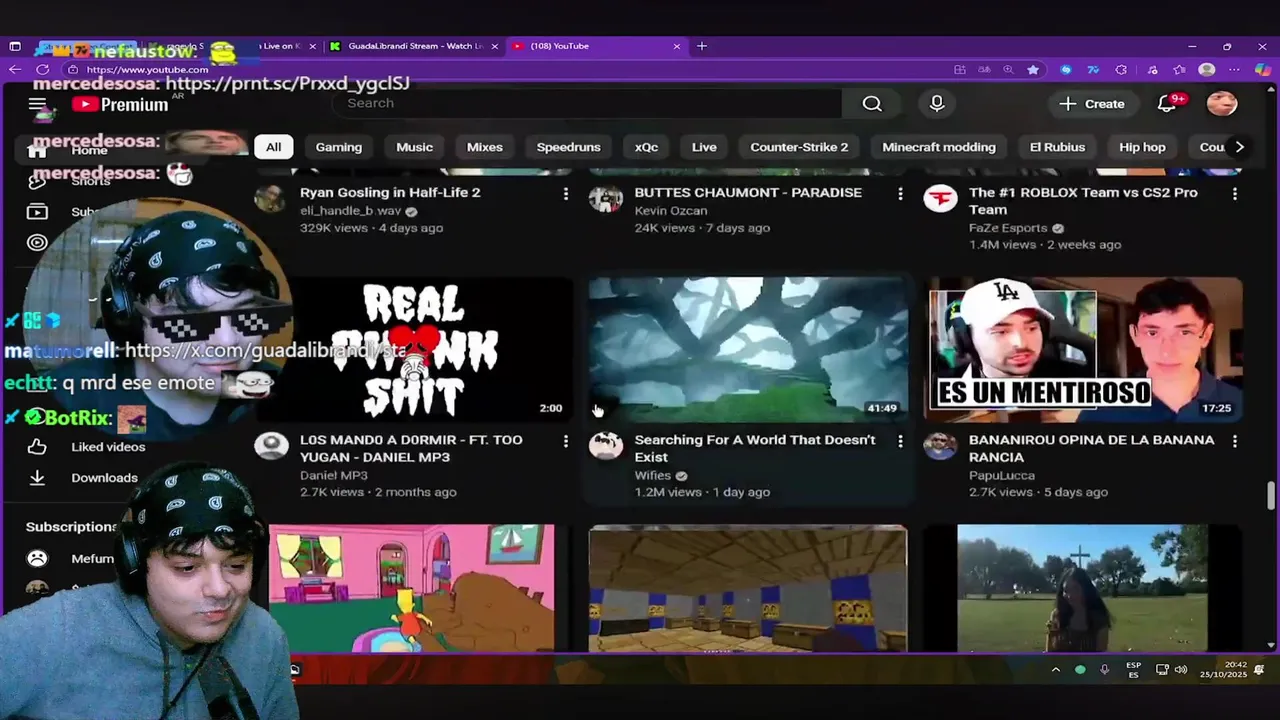Reload the page with refresh icon
Image resolution: width=1280 pixels, height=720 pixels.
[x=42, y=69]
